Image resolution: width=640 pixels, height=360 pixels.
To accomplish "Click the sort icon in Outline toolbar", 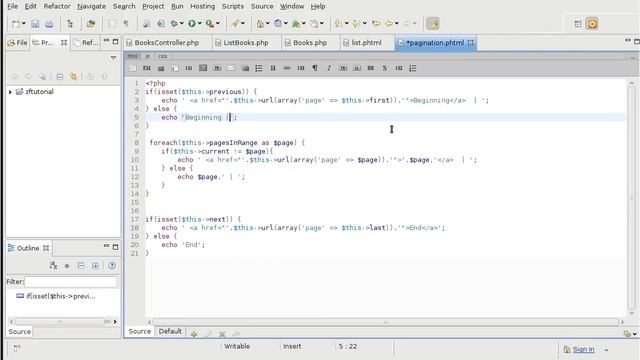I will click(x=53, y=266).
